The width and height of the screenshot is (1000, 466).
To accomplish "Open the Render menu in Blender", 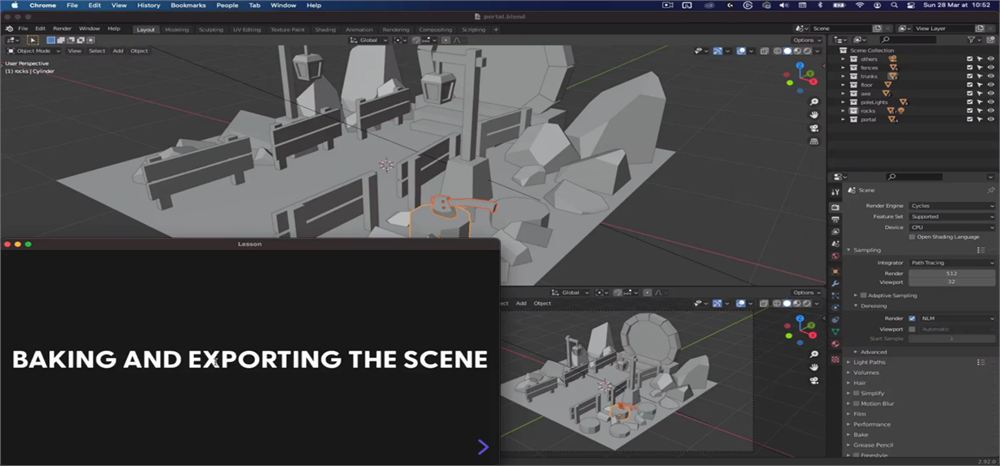I will 62,29.
